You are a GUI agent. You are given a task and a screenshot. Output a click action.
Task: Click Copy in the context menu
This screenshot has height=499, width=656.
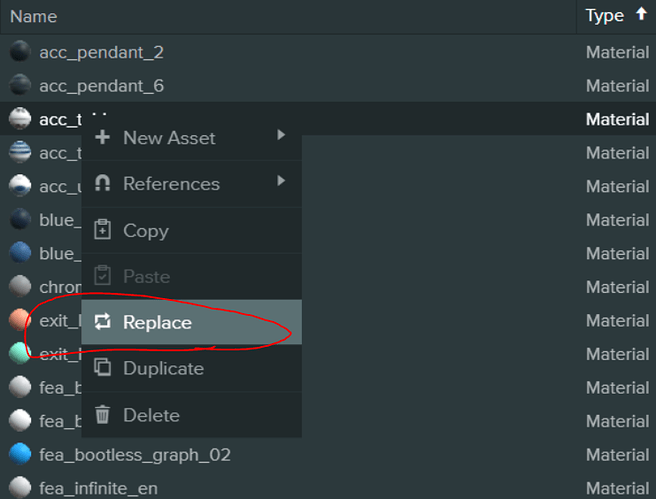145,230
